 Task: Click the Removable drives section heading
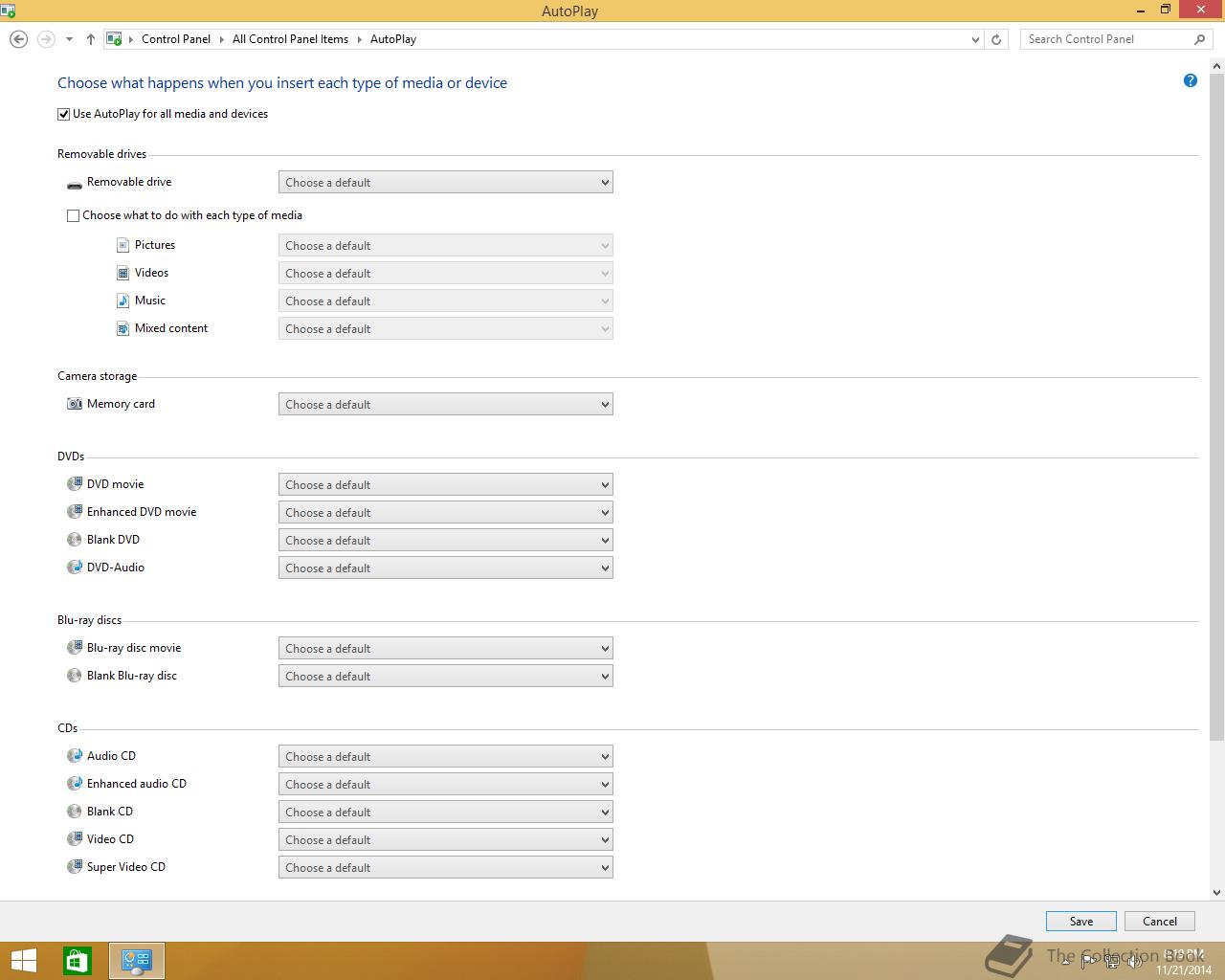tap(102, 154)
